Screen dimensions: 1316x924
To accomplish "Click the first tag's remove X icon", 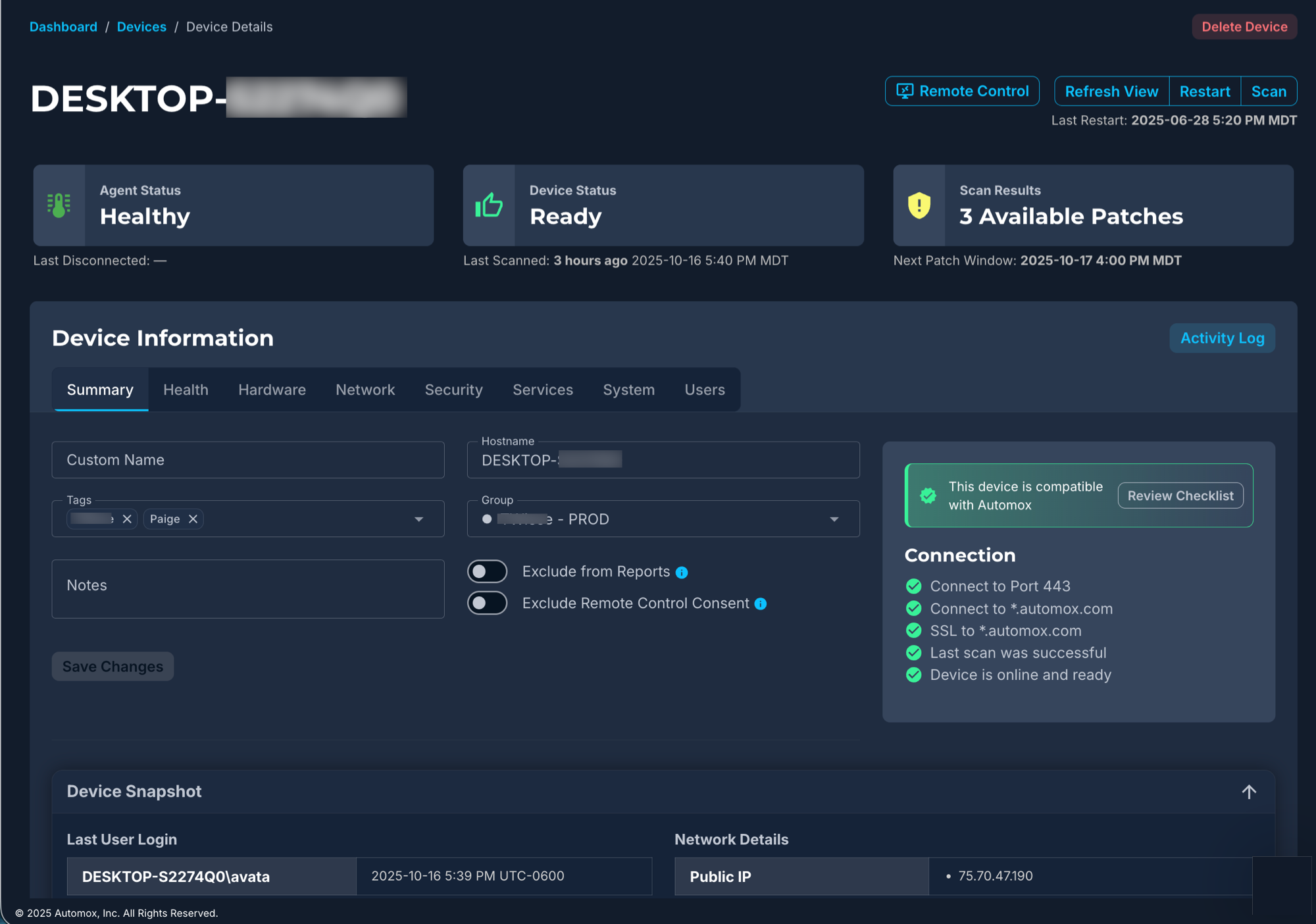I will [x=128, y=519].
